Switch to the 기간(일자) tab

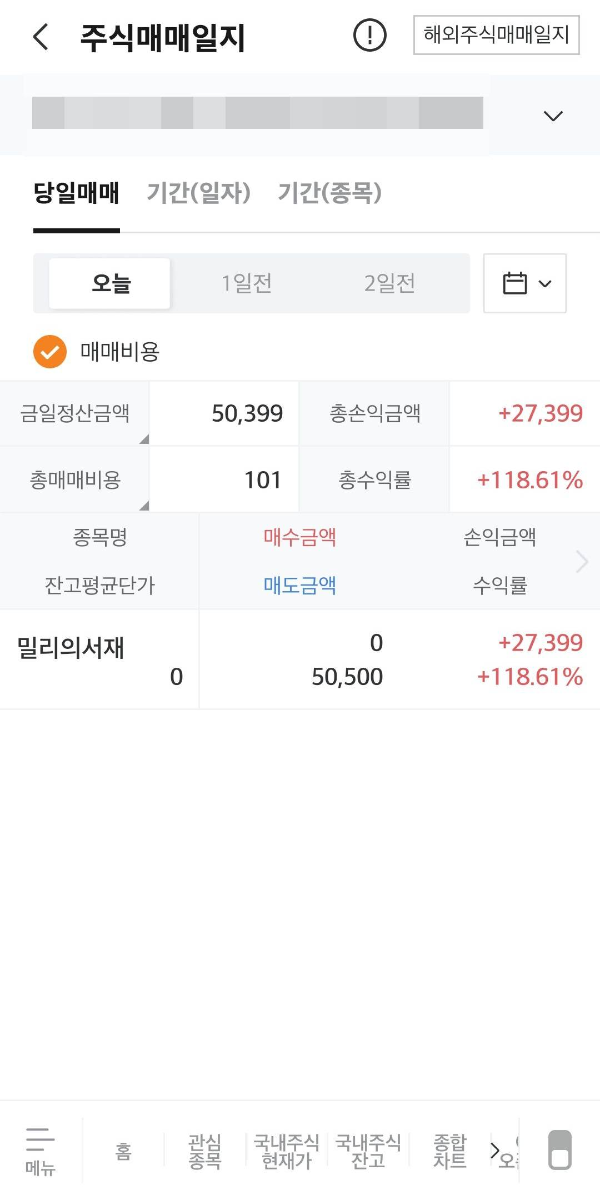200,194
